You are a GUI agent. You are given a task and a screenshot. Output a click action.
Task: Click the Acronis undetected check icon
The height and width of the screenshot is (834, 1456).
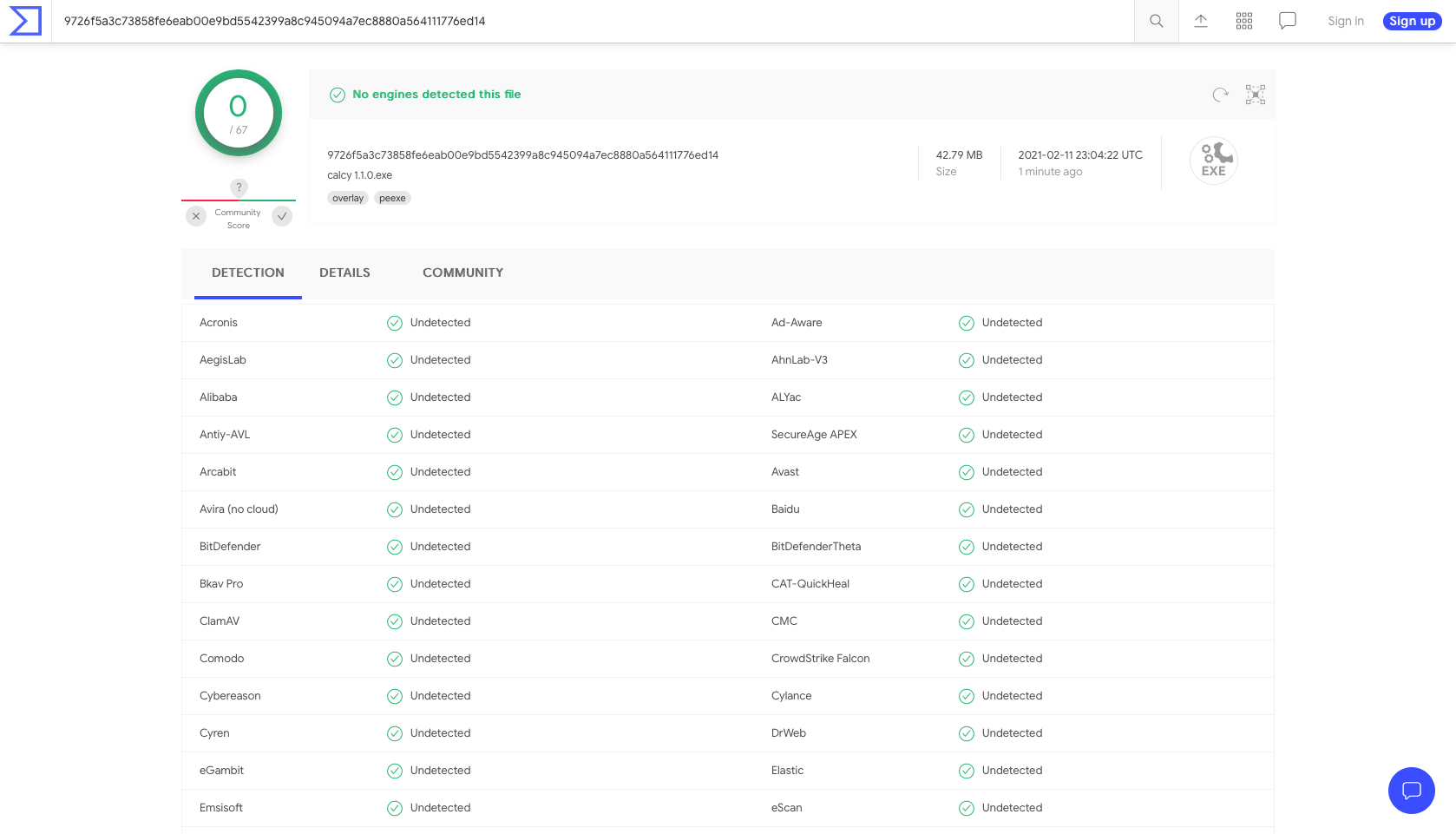[x=395, y=323]
